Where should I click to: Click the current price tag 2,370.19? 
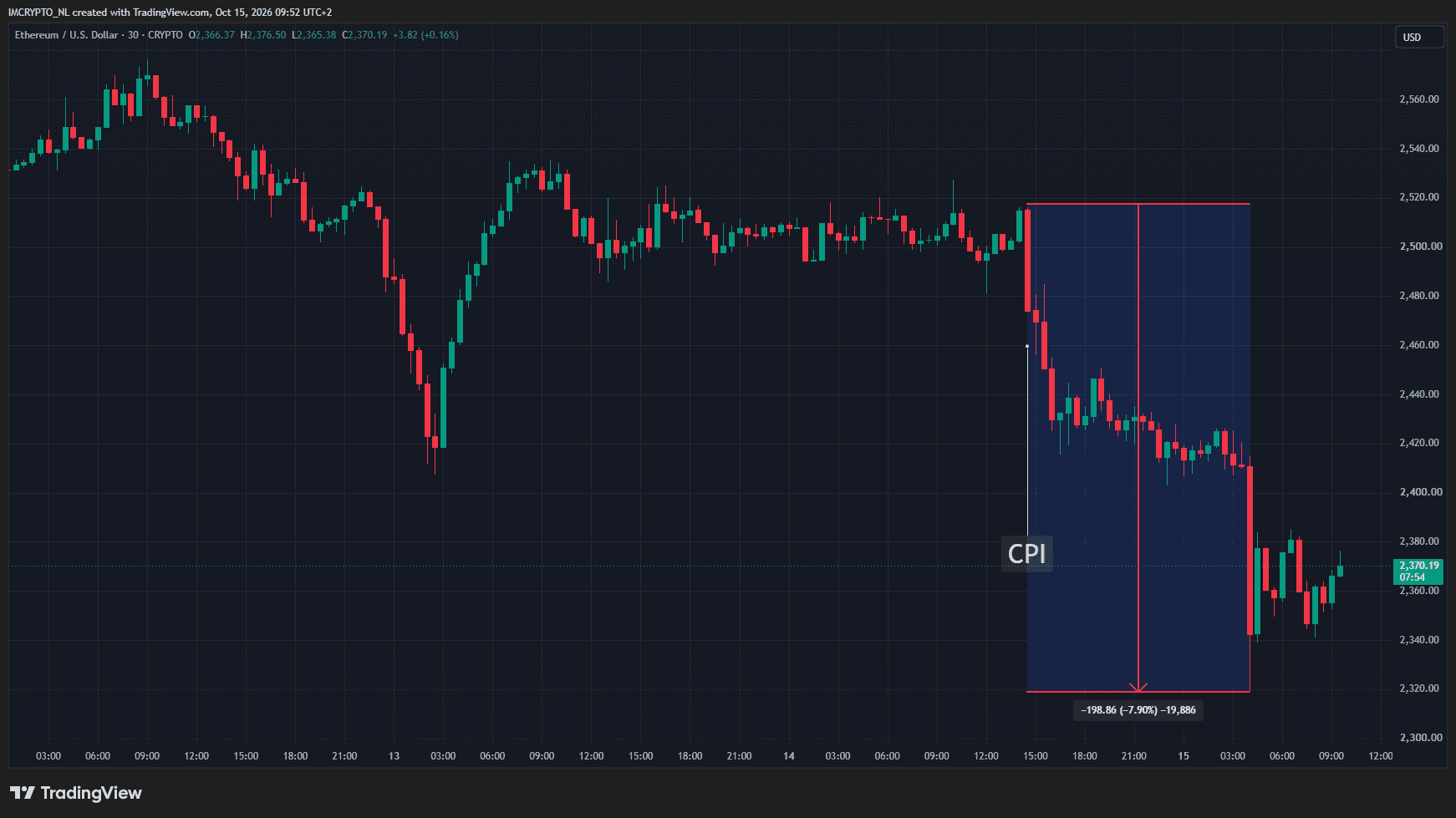click(1419, 572)
